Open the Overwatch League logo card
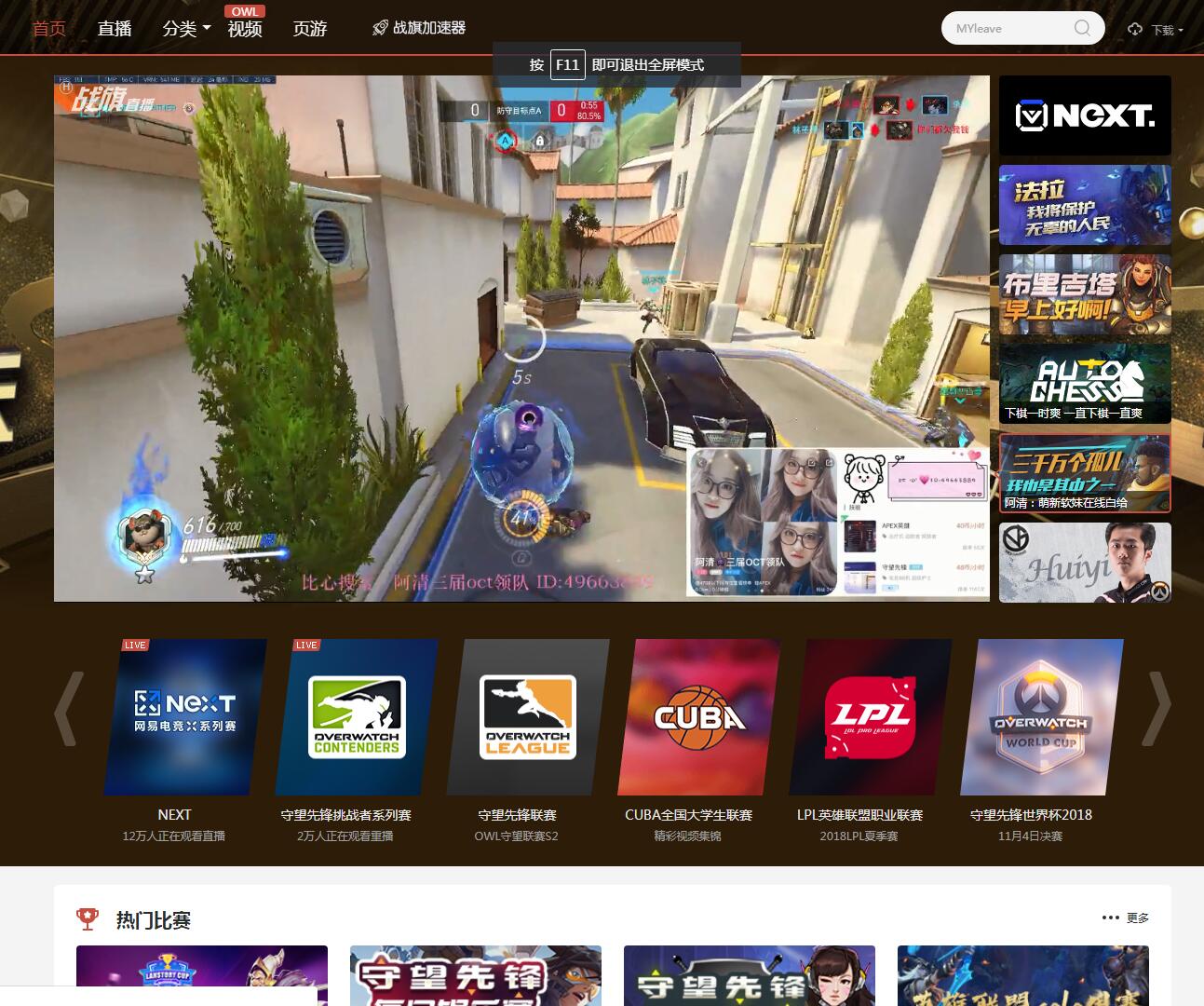 point(528,716)
